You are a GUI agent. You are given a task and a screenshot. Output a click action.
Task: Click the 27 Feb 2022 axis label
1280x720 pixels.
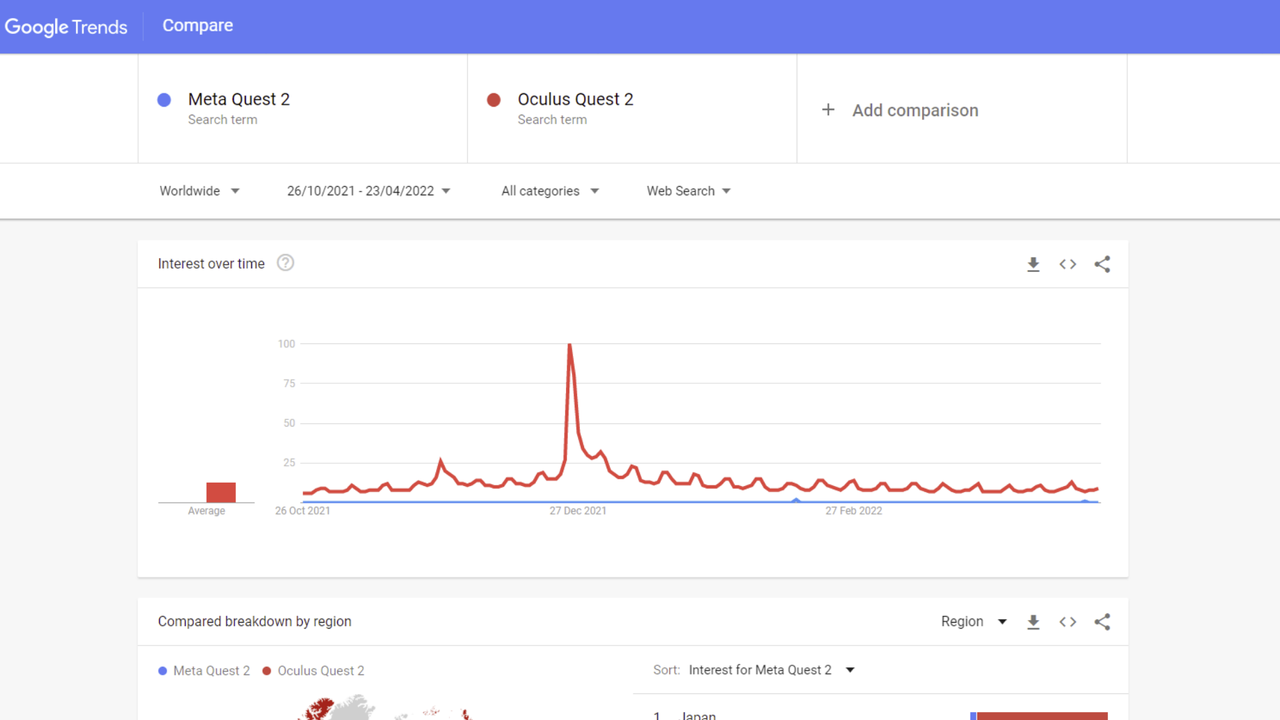point(854,511)
